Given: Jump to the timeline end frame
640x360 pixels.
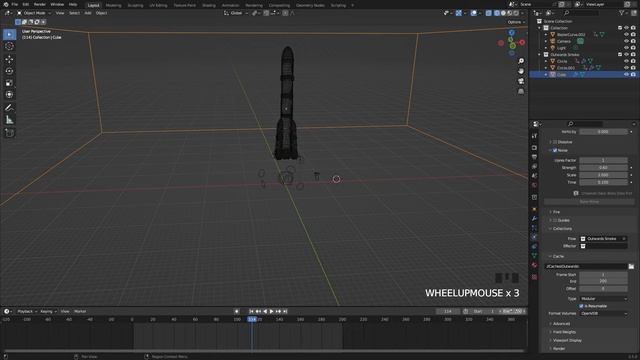Looking at the screenshot, I should pyautogui.click(x=285, y=311).
